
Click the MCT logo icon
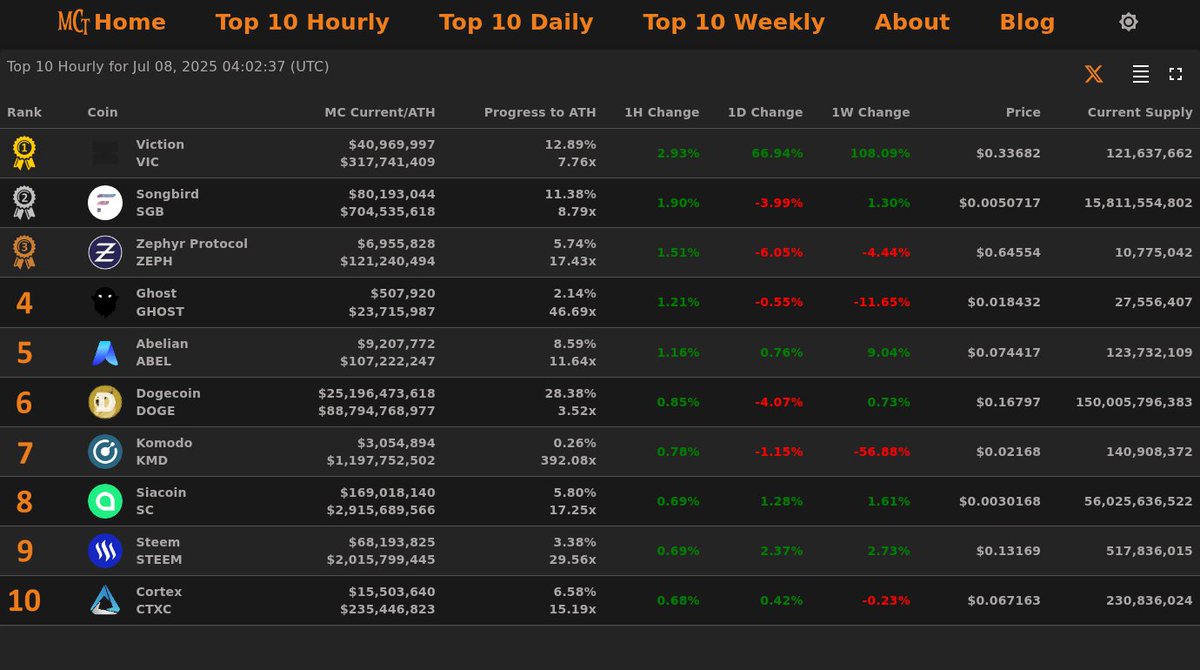pyautogui.click(x=73, y=22)
